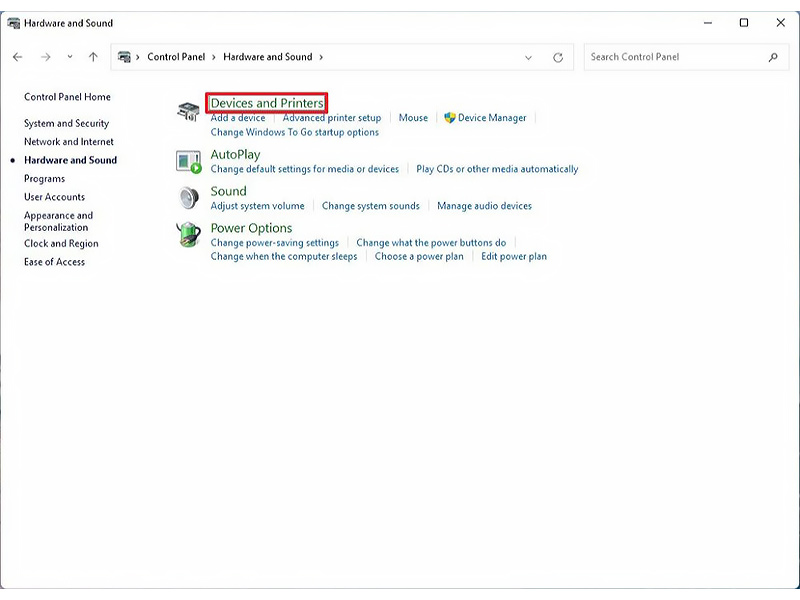Screen dimensions: 800x600
Task: Open System and Security category
Action: 66,123
